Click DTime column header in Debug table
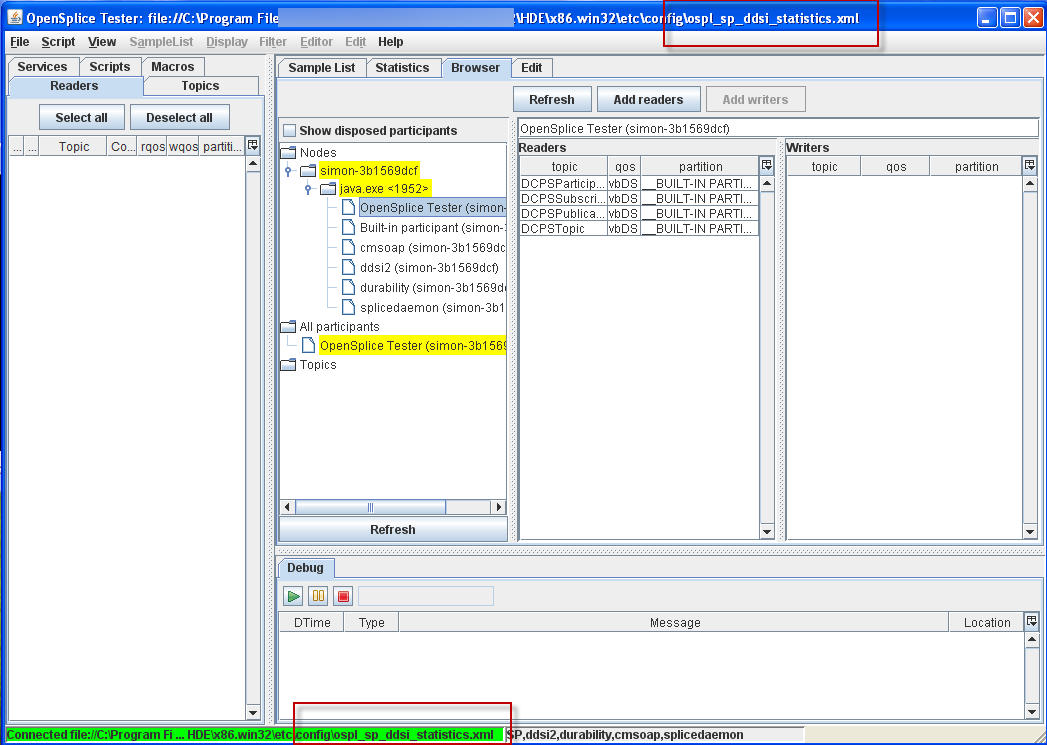1047x745 pixels. pyautogui.click(x=312, y=622)
